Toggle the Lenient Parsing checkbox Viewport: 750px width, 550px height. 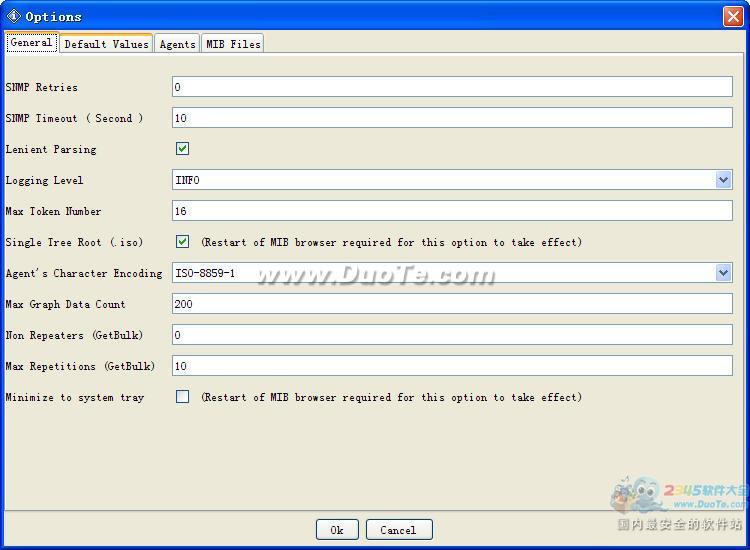pyautogui.click(x=182, y=148)
